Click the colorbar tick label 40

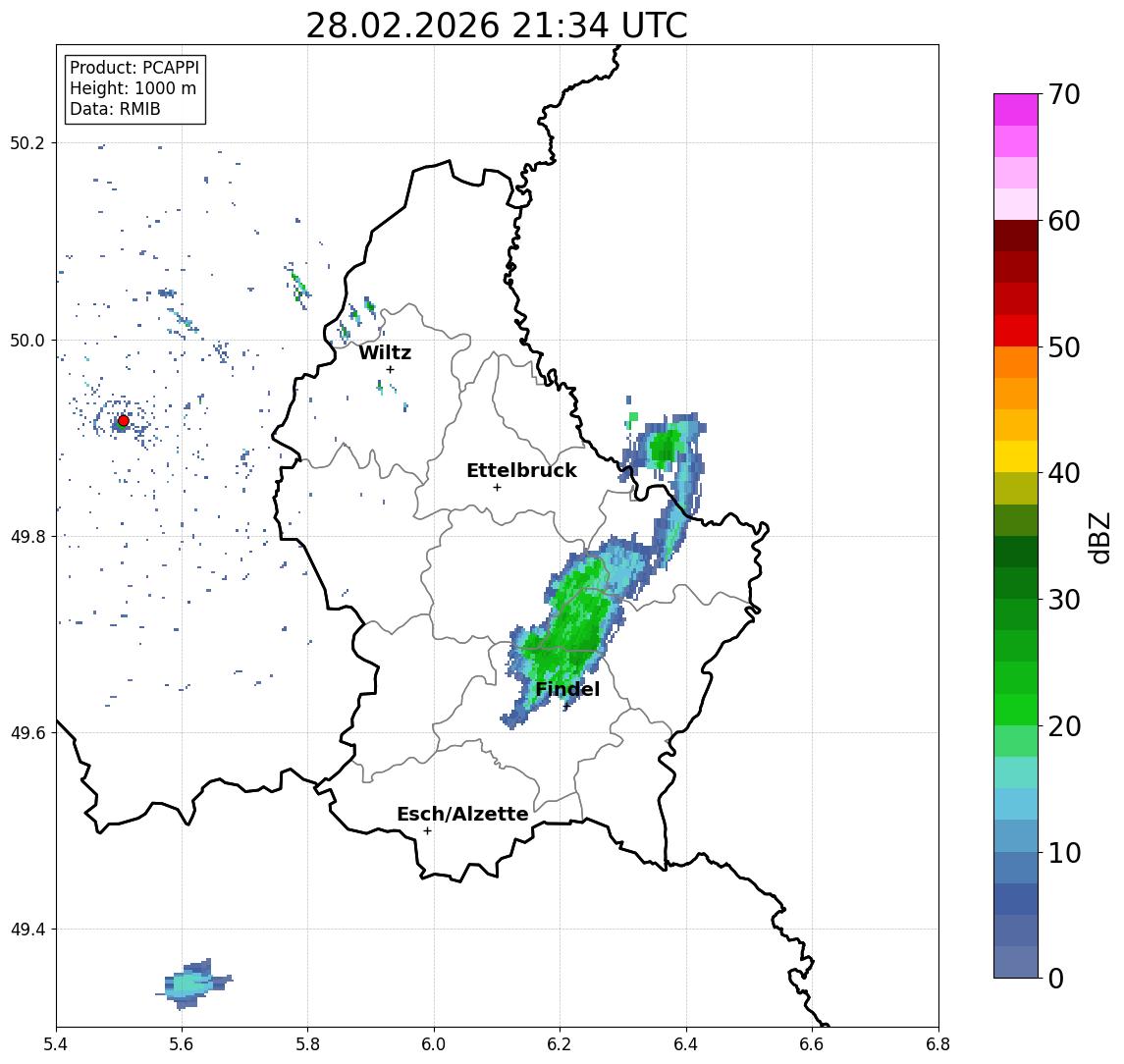tap(1064, 473)
